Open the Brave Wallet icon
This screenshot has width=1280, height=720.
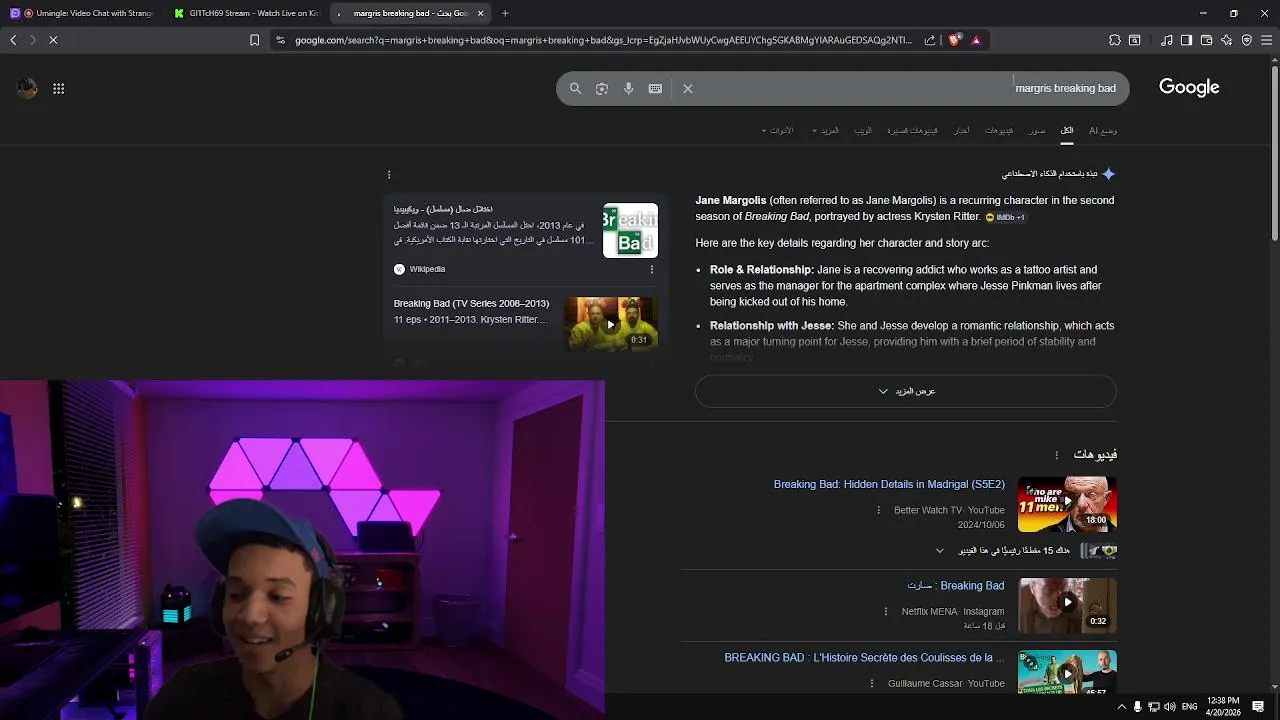(x=1206, y=40)
